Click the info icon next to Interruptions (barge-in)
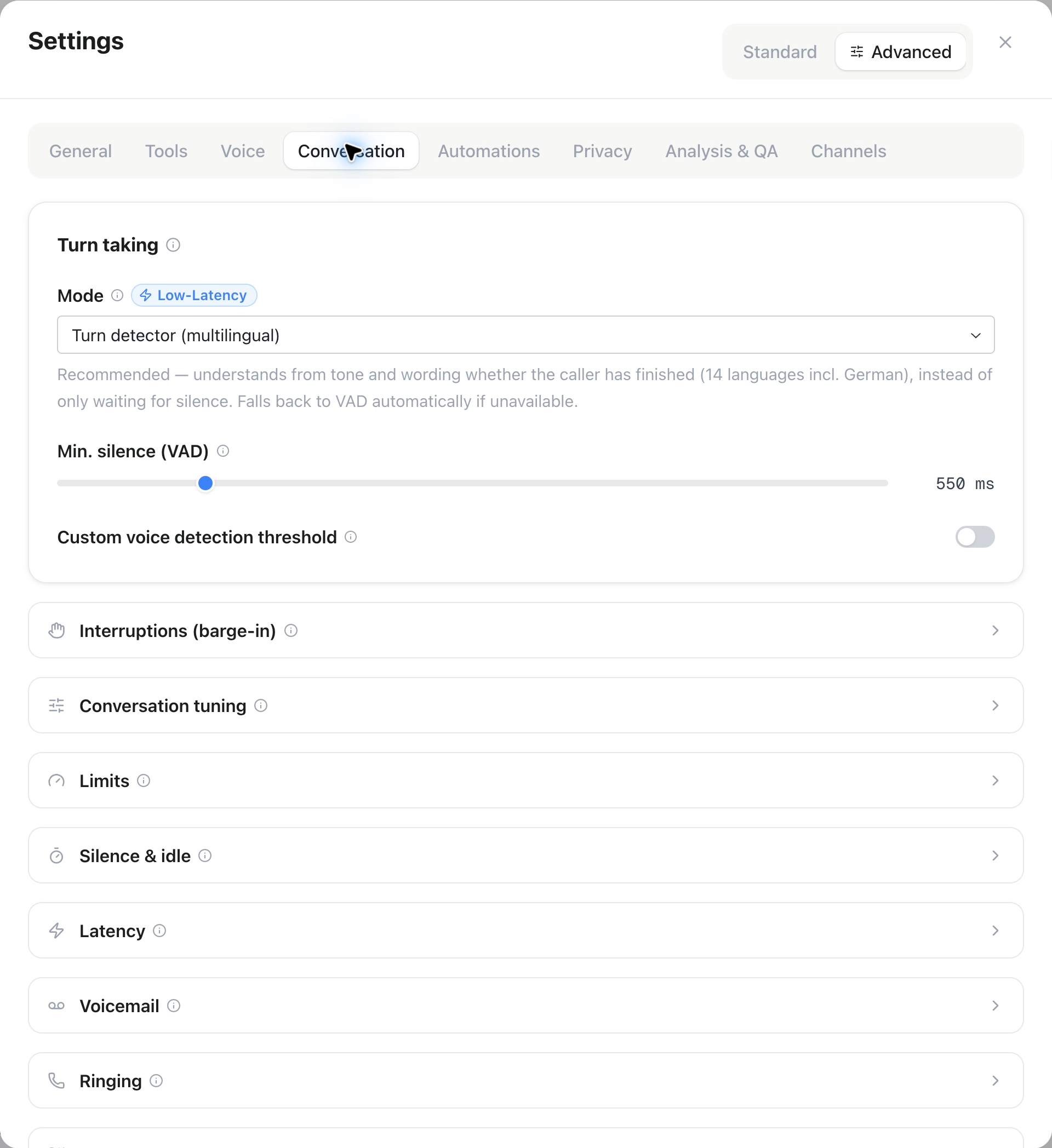Viewport: 1052px width, 1148px height. click(291, 630)
